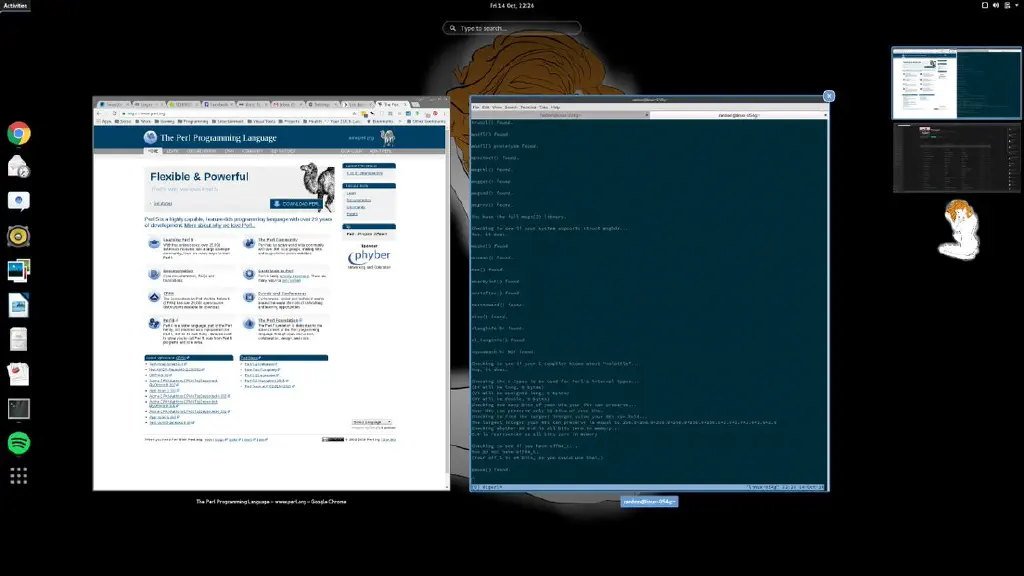Open the clock showing Fri 14 Oct
Image resolution: width=1024 pixels, height=576 pixels.
(x=512, y=5)
